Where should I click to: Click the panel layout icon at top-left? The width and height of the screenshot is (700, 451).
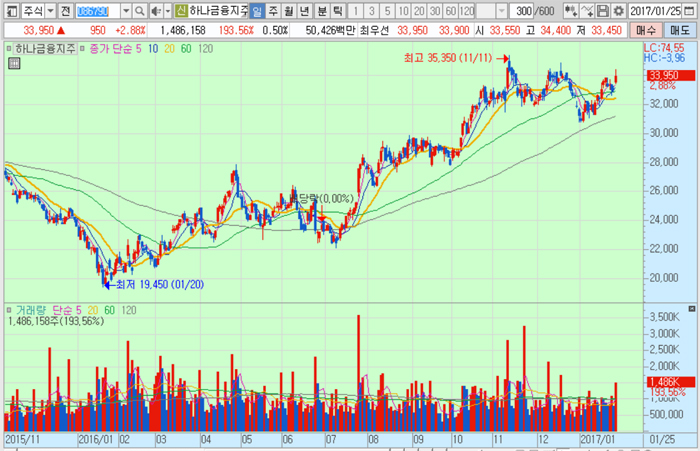(10, 10)
